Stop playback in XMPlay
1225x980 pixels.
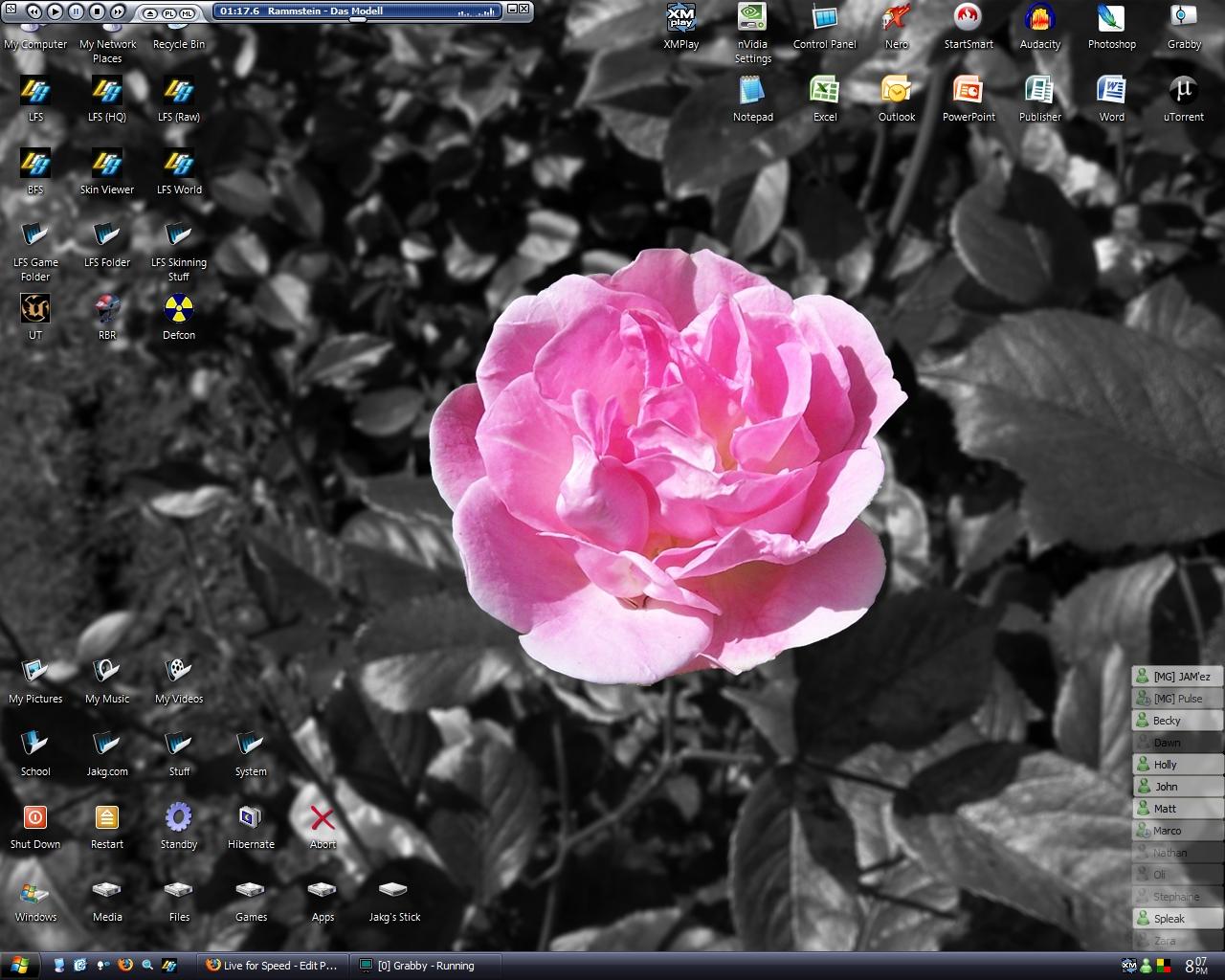coord(98,11)
